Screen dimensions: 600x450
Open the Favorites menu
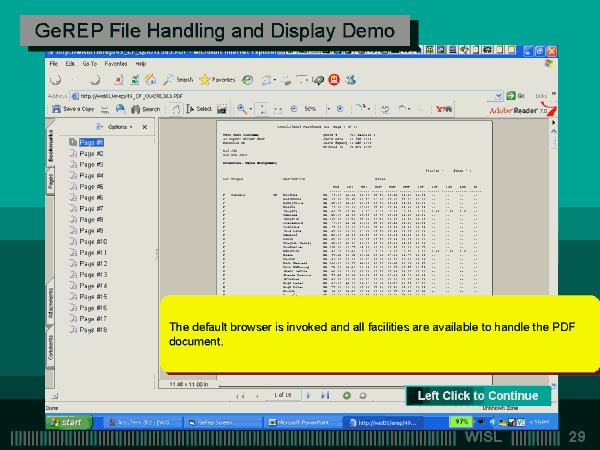(x=116, y=63)
